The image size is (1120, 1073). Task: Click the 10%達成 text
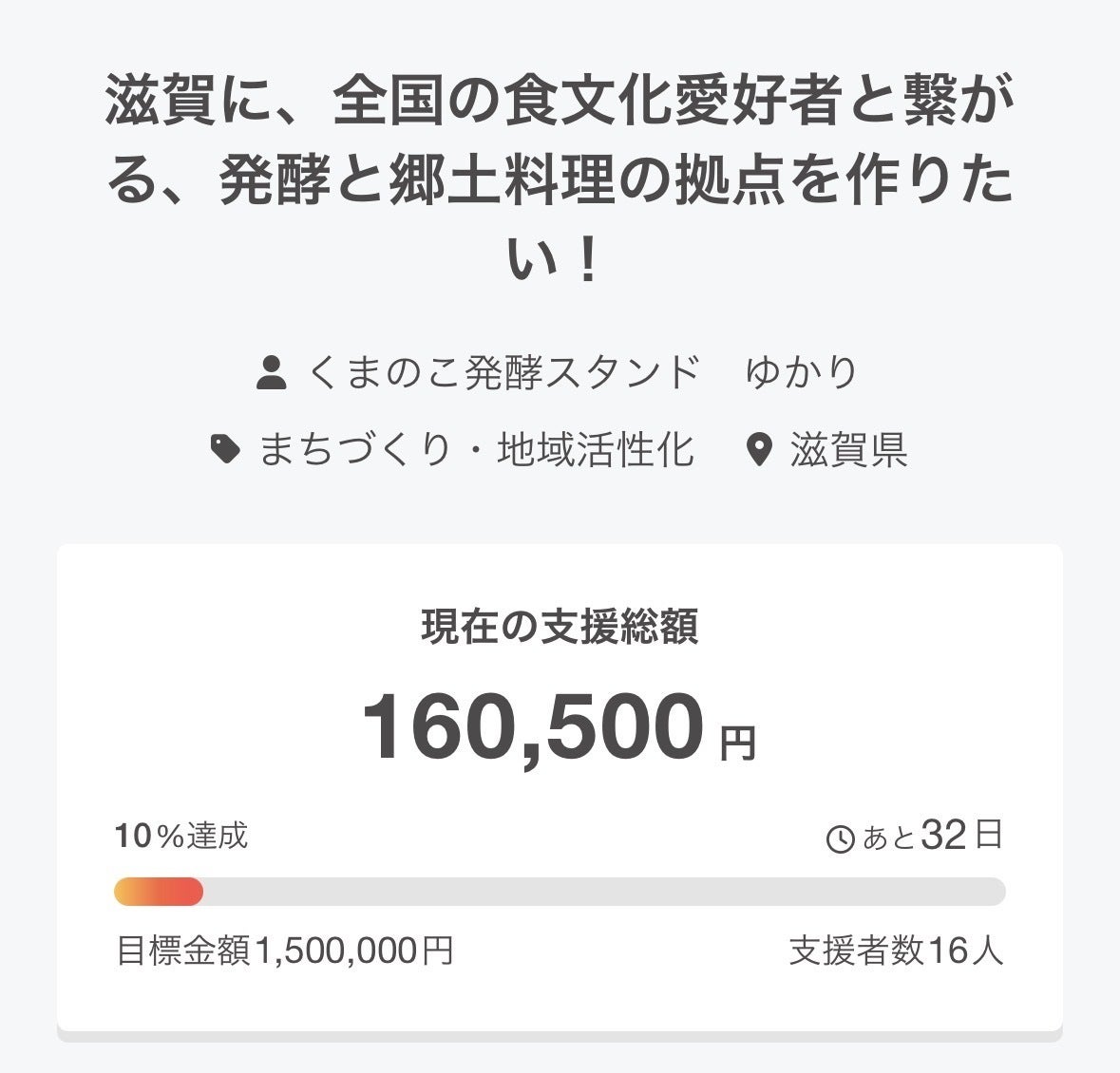click(181, 836)
